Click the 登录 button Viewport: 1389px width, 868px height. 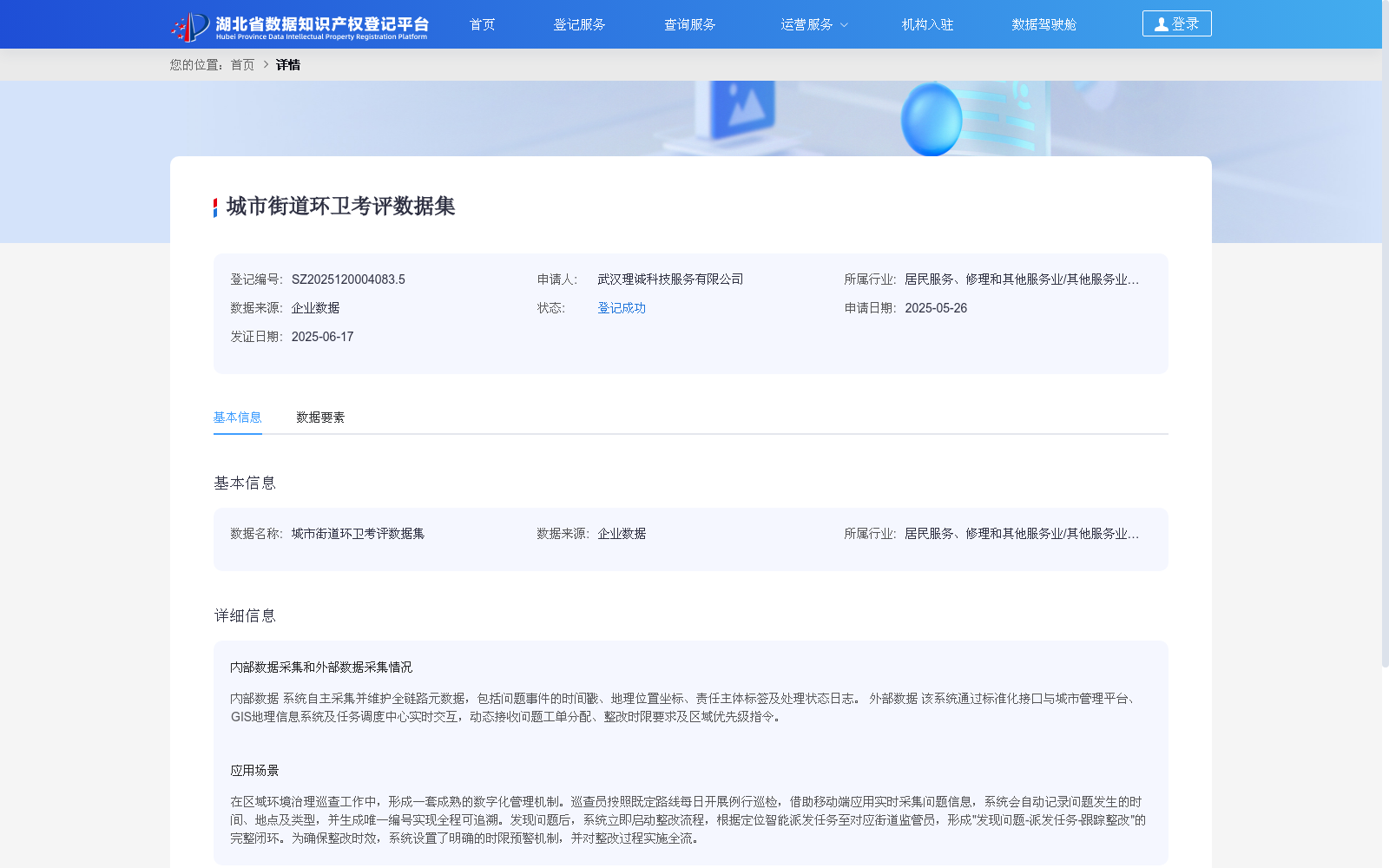coord(1176,23)
